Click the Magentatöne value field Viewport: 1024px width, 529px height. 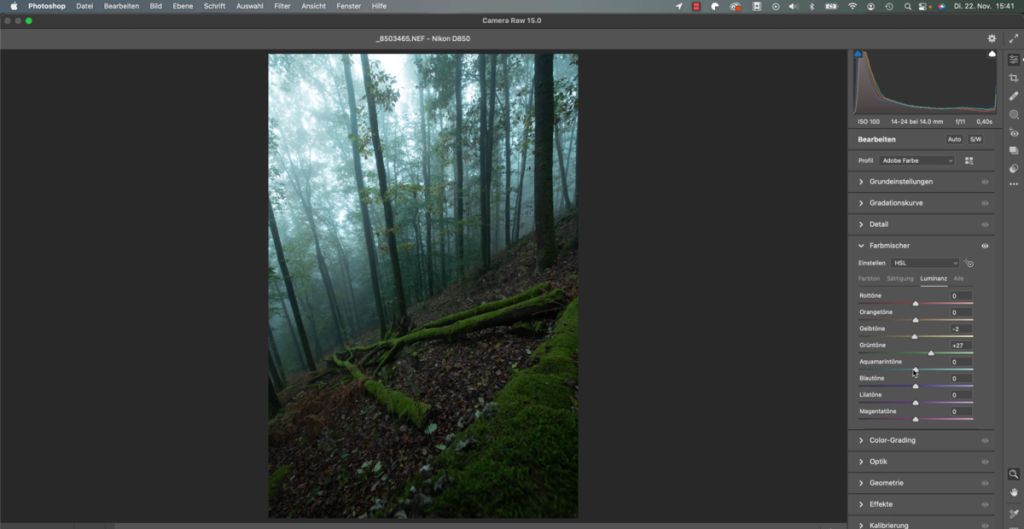pos(961,412)
